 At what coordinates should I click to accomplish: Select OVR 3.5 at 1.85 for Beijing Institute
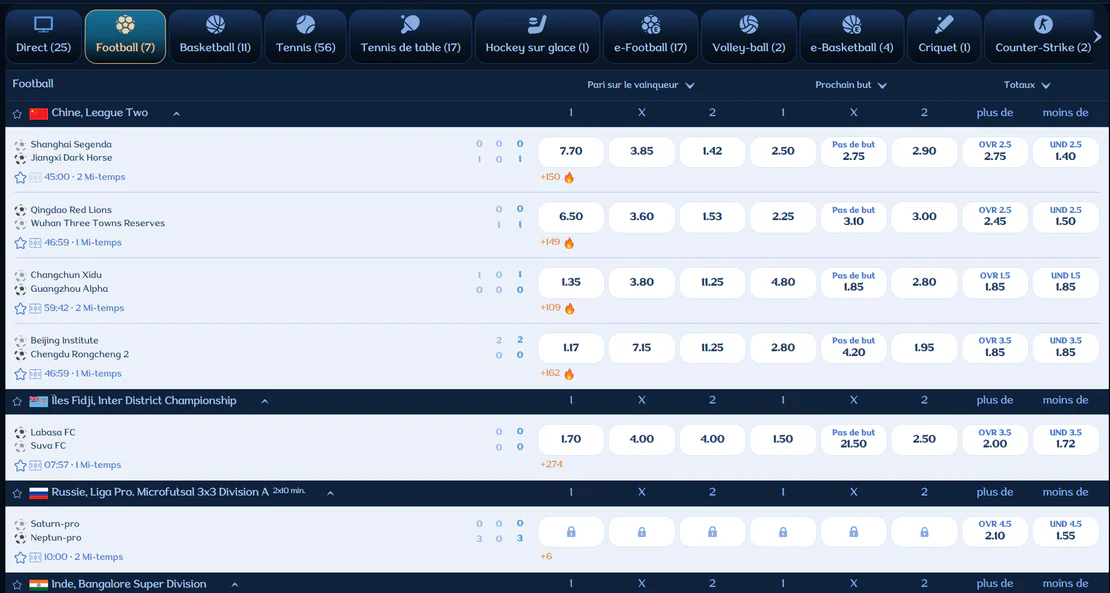(x=995, y=347)
